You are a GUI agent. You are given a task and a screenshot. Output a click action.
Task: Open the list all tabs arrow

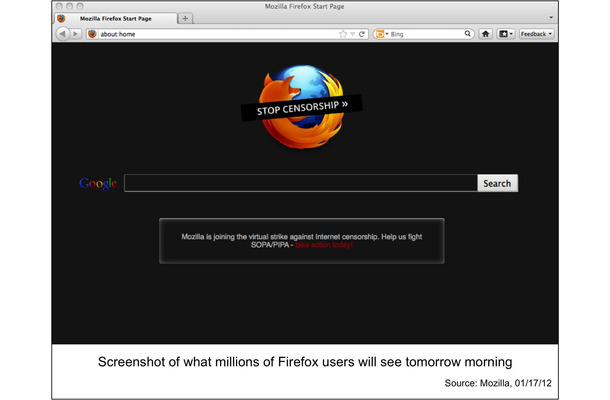coord(551,18)
